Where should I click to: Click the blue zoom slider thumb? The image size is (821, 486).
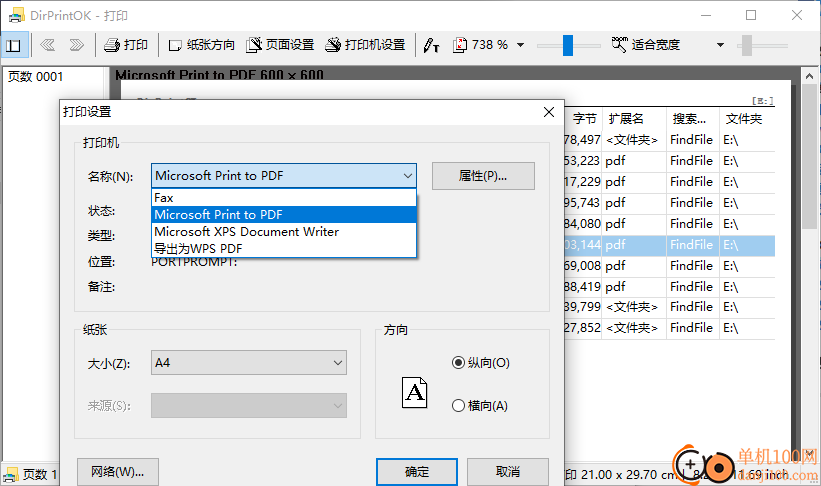click(x=568, y=45)
